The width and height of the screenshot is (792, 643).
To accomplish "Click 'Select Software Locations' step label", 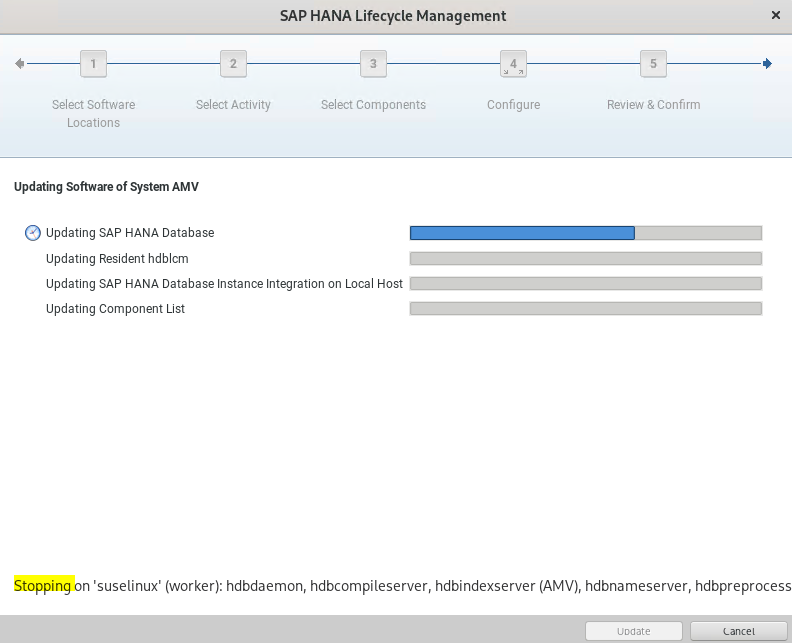I will [93, 114].
